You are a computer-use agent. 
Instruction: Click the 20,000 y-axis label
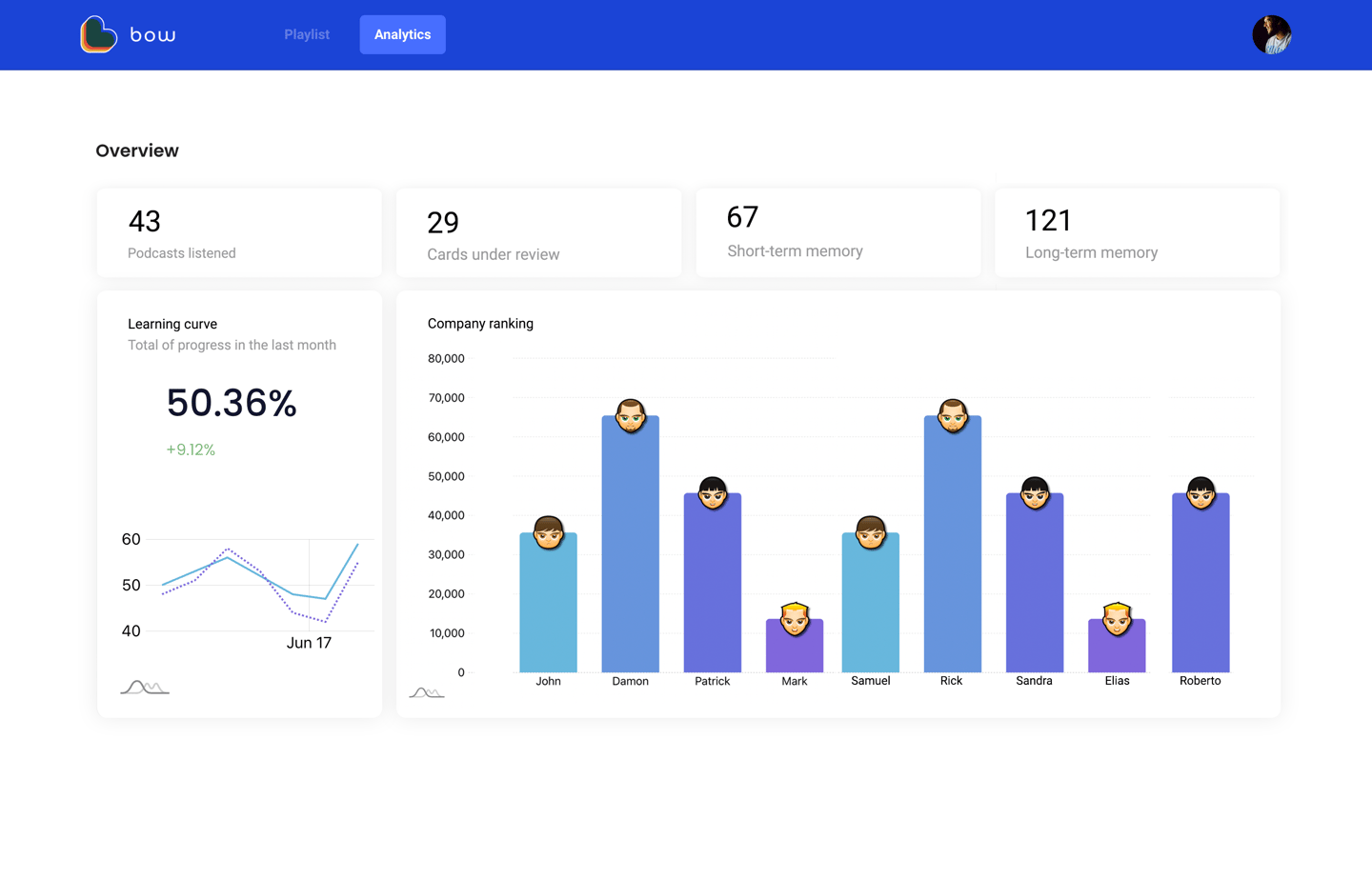point(446,593)
